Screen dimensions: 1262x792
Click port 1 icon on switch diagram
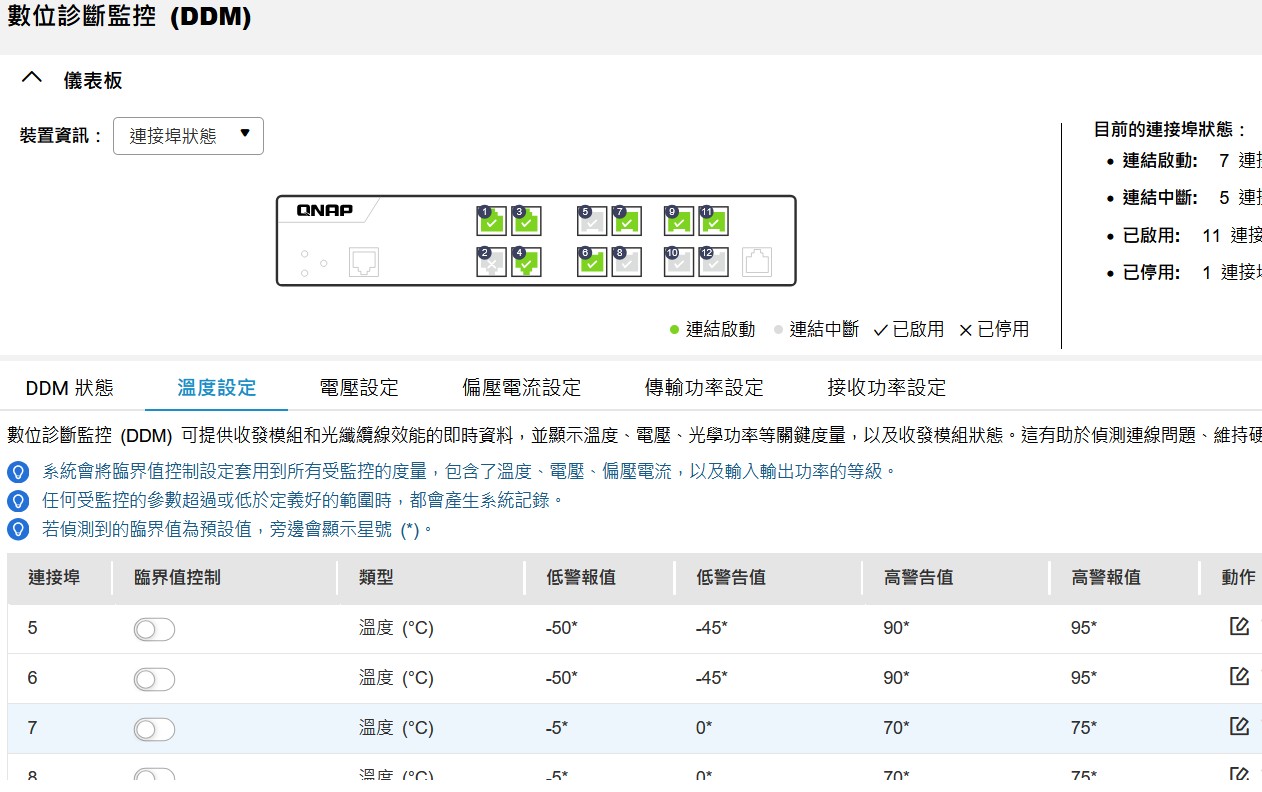[491, 221]
